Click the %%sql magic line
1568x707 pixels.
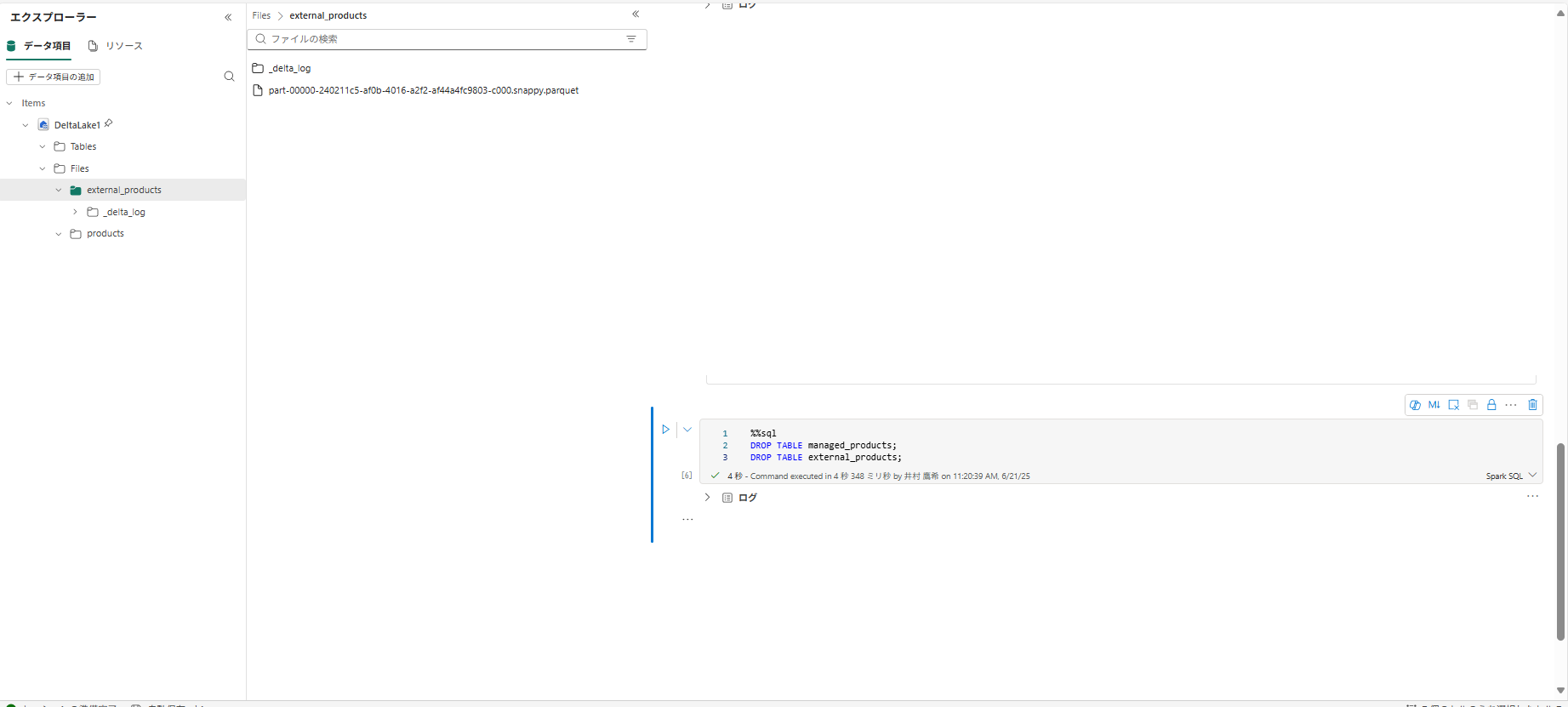(x=763, y=433)
